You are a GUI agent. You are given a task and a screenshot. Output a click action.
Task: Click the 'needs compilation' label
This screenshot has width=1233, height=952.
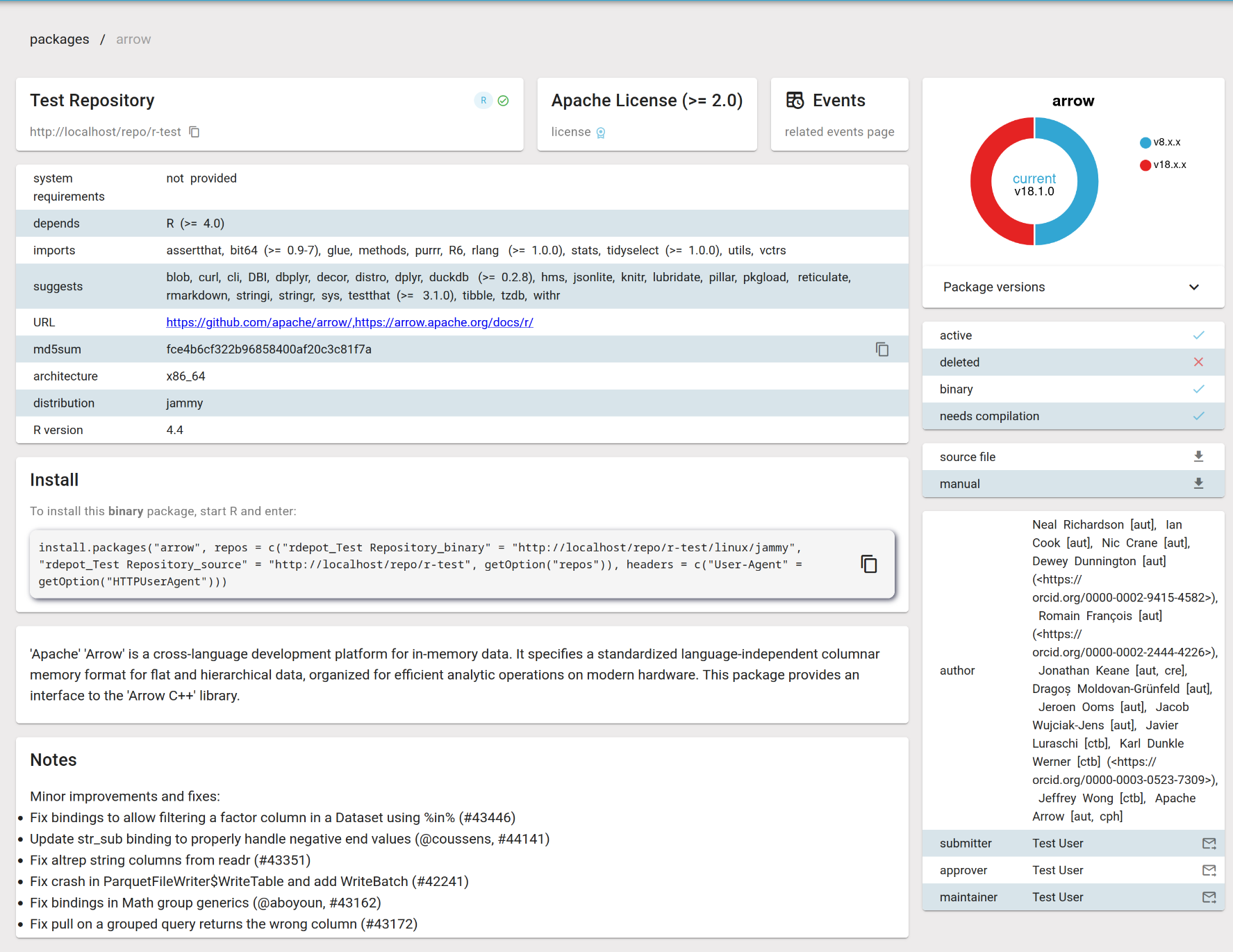pos(989,416)
